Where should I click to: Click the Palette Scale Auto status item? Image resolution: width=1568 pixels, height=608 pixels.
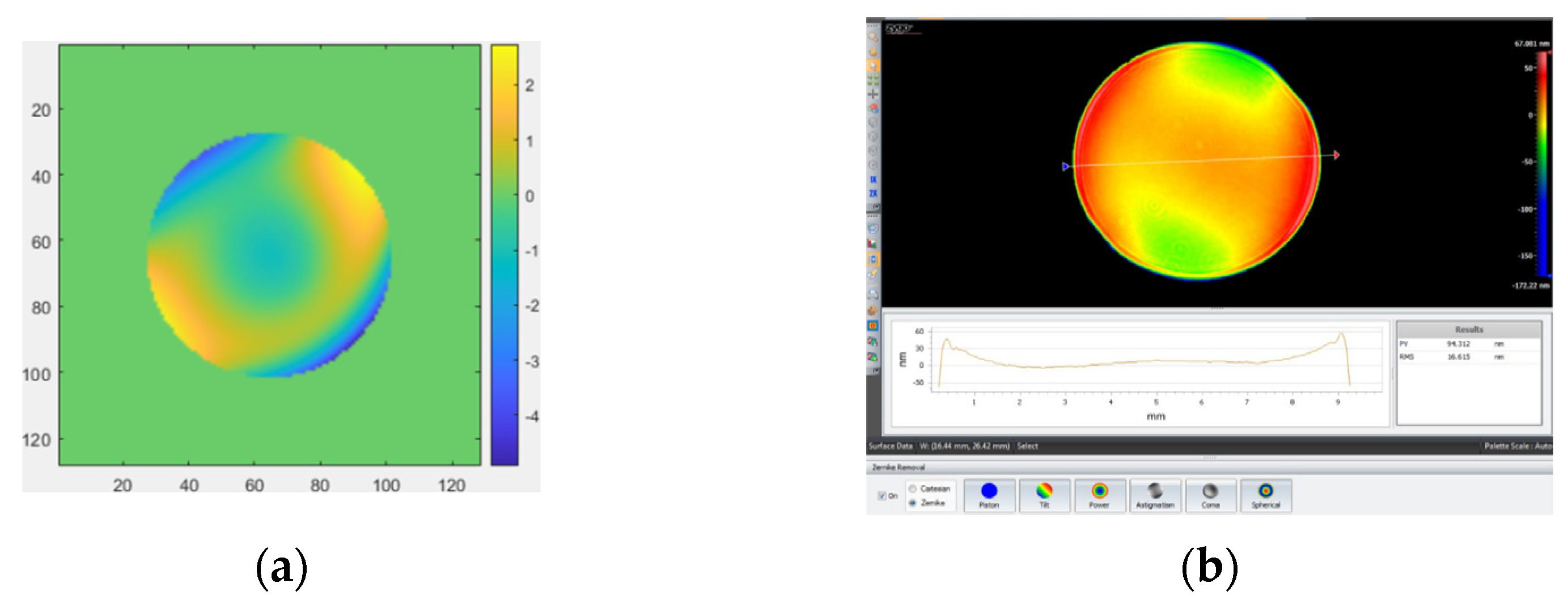coord(1516,446)
